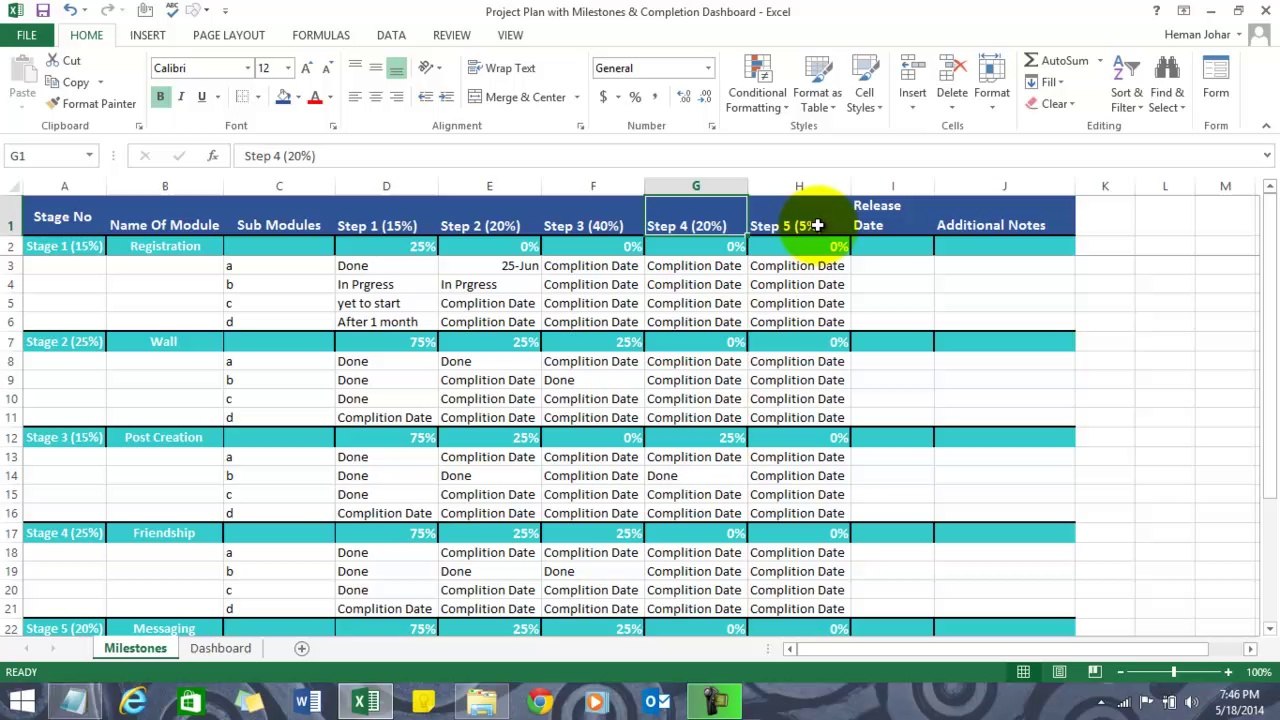Open the REVIEW tab
Image resolution: width=1280 pixels, height=720 pixels.
(x=452, y=35)
